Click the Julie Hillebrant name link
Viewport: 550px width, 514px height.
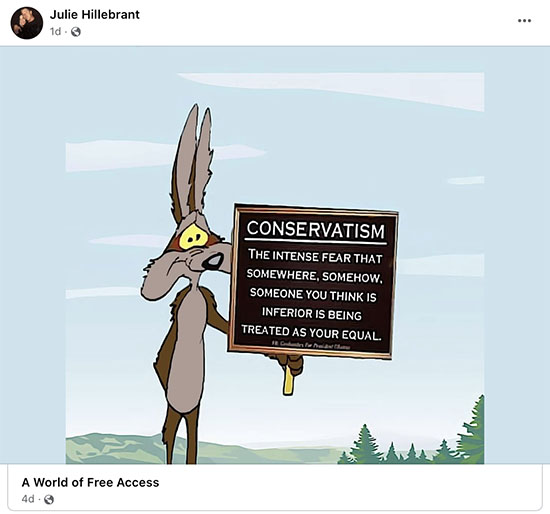(x=94, y=14)
